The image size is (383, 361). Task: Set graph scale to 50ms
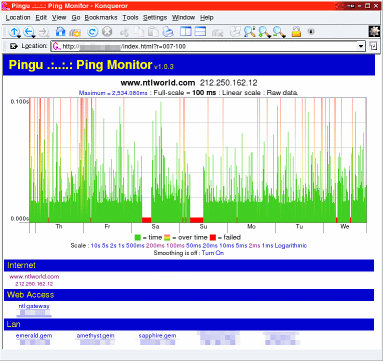point(194,246)
